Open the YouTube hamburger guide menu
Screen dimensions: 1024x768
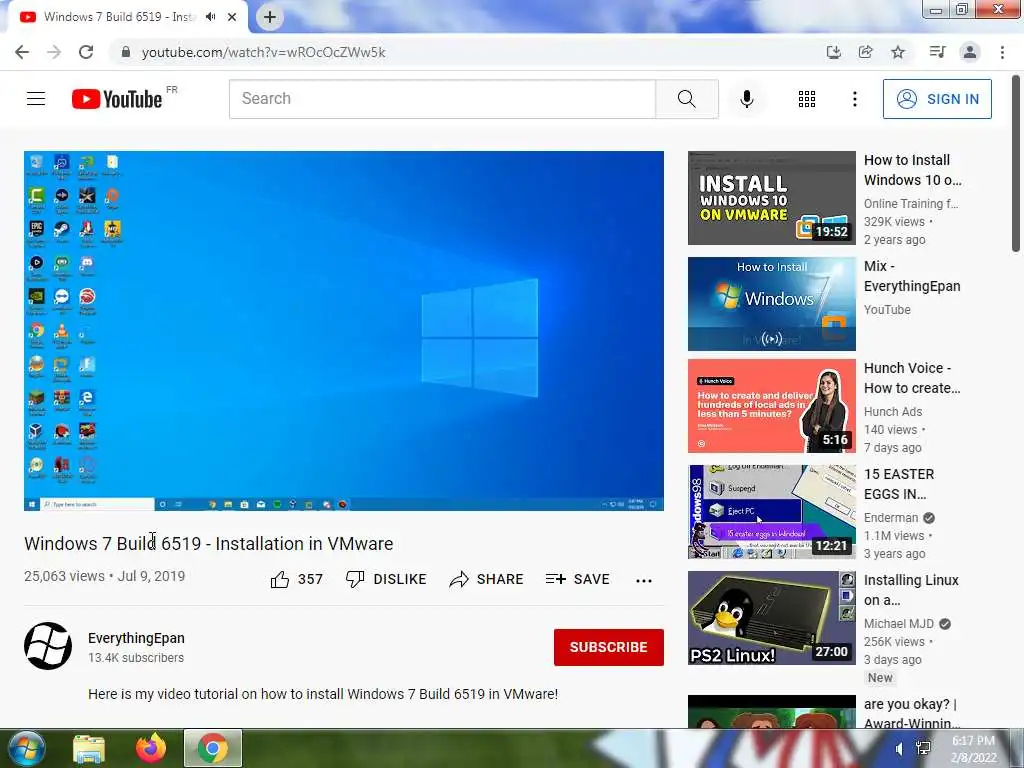point(36,99)
